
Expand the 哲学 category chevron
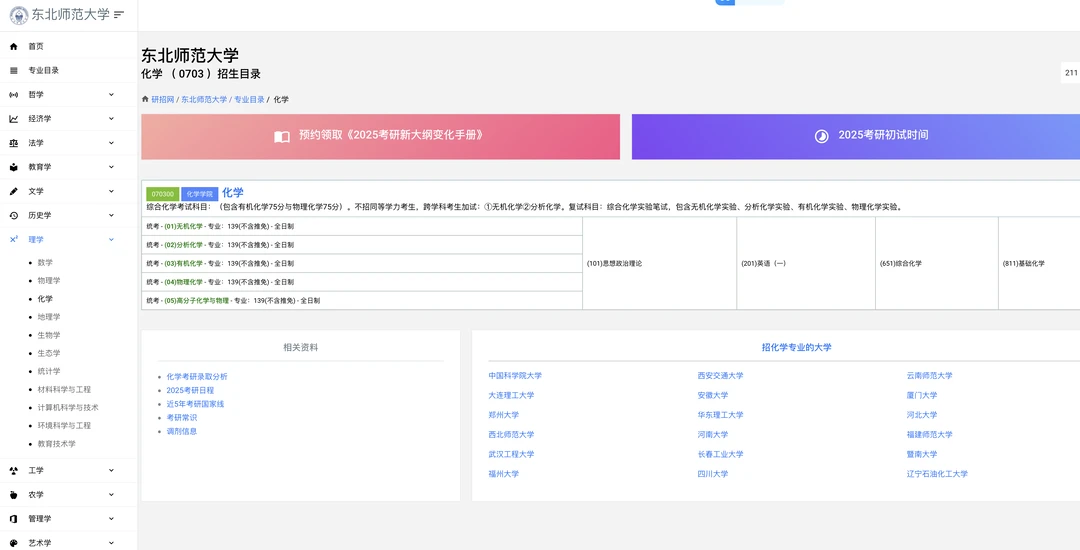pos(112,94)
